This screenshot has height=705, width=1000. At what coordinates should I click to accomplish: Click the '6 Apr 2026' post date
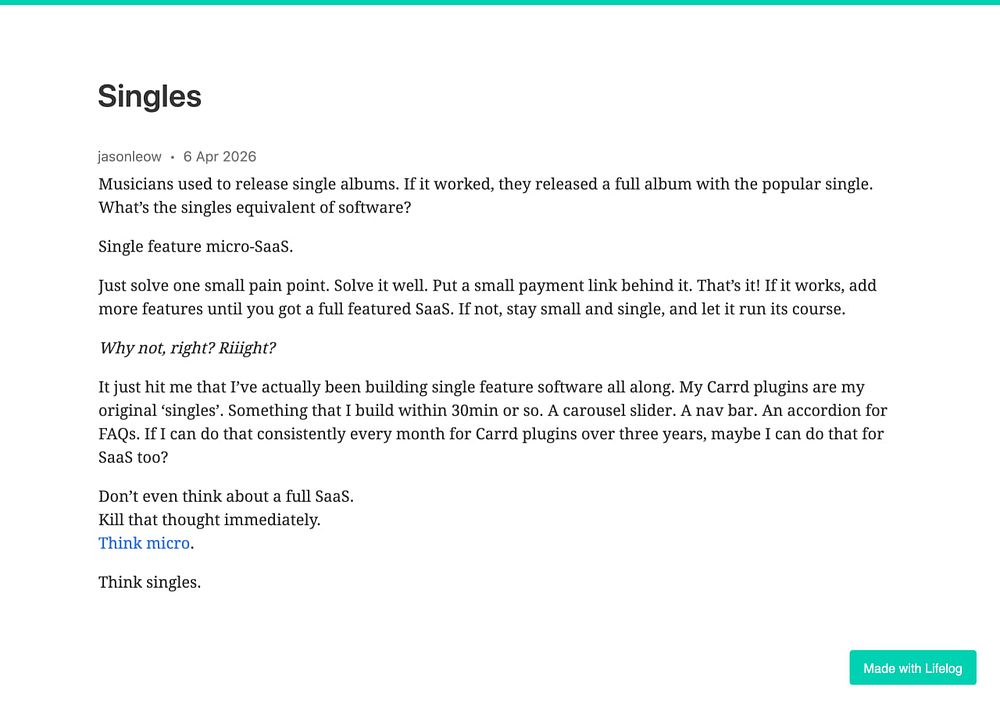(219, 156)
